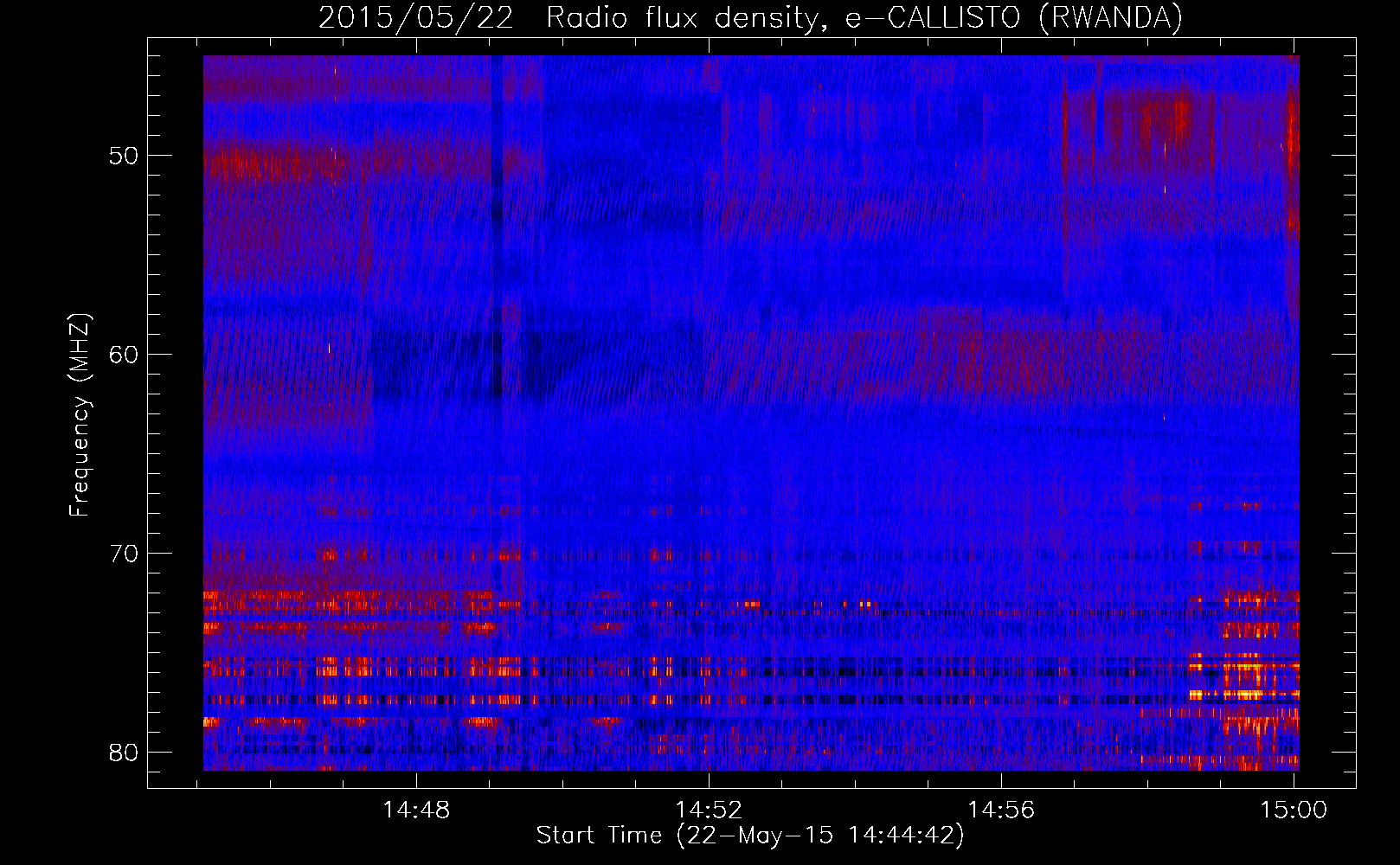The height and width of the screenshot is (865, 1400).
Task: Click the time tick label '15:00'
Action: coord(1294,811)
